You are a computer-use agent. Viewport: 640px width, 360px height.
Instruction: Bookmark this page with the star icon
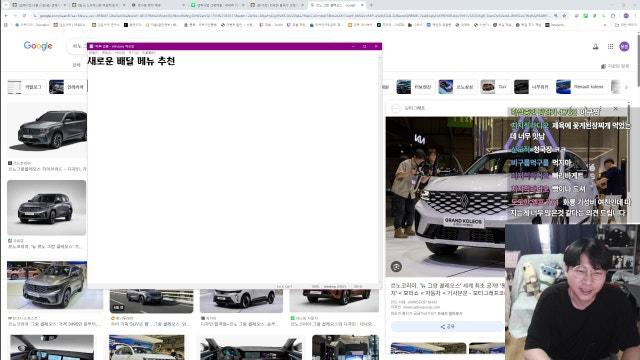(x=564, y=16)
